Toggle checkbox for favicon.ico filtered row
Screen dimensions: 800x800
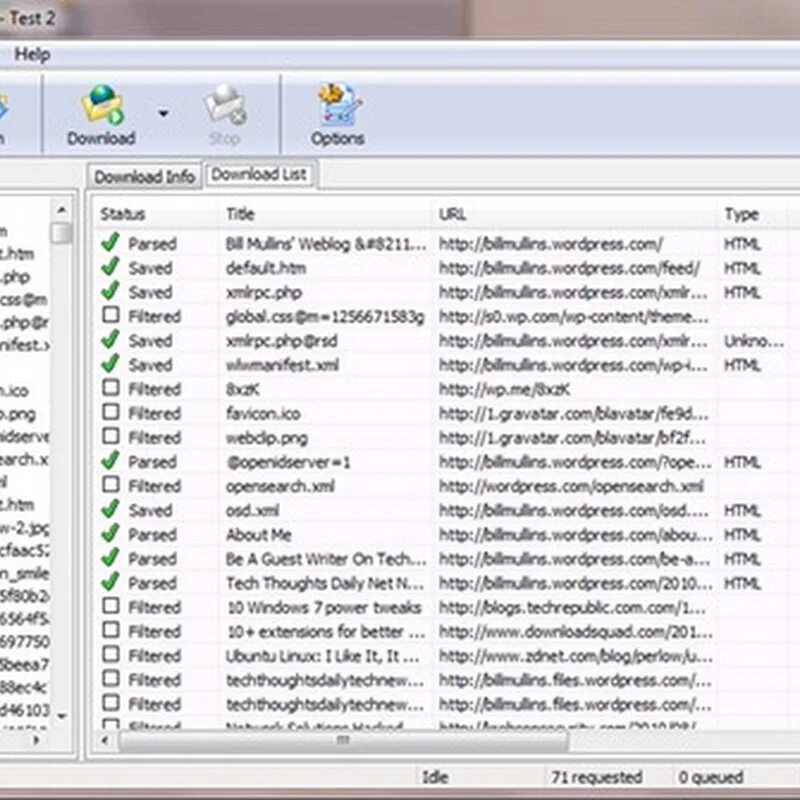[111, 412]
